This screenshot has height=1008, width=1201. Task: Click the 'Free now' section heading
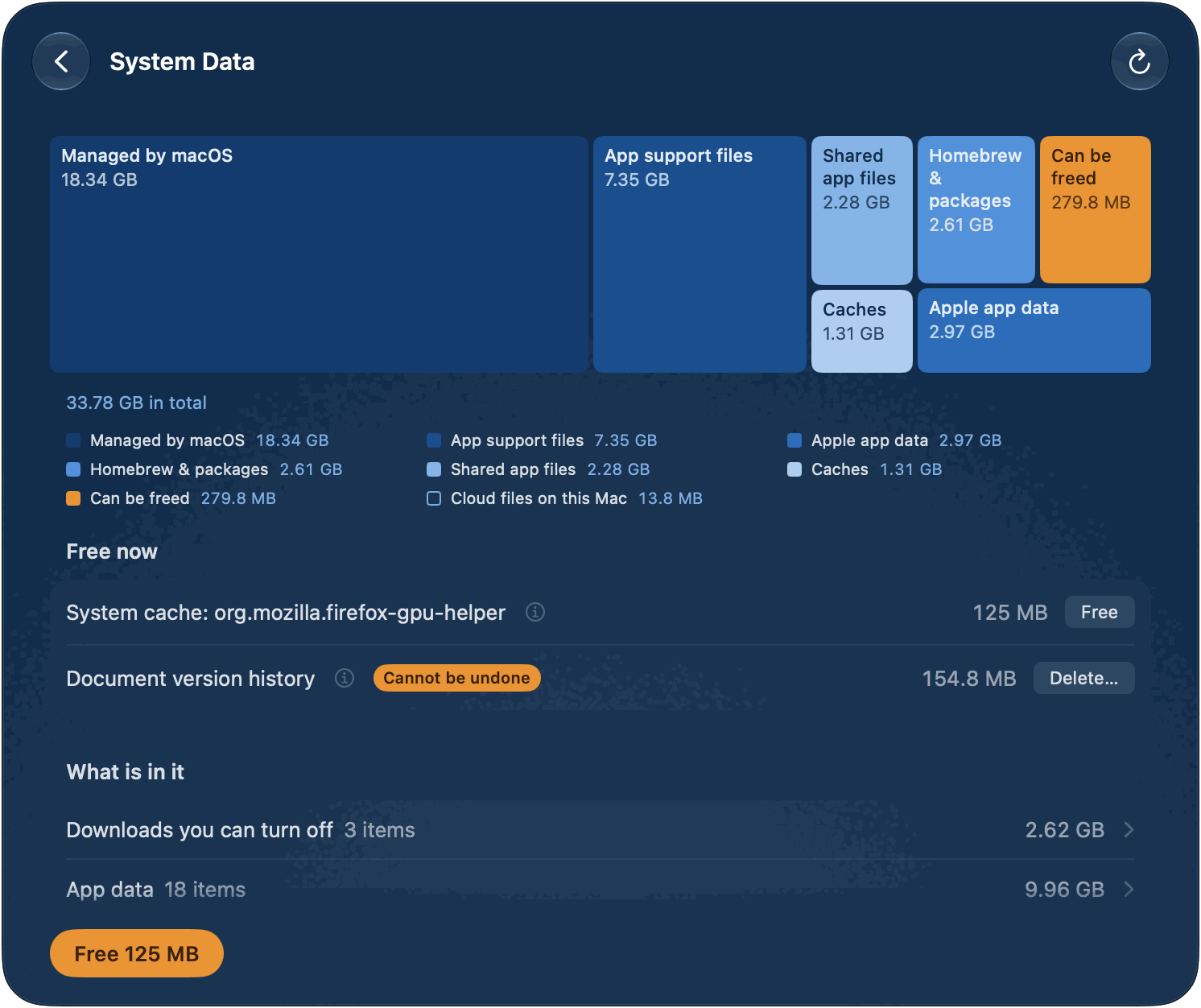(112, 552)
